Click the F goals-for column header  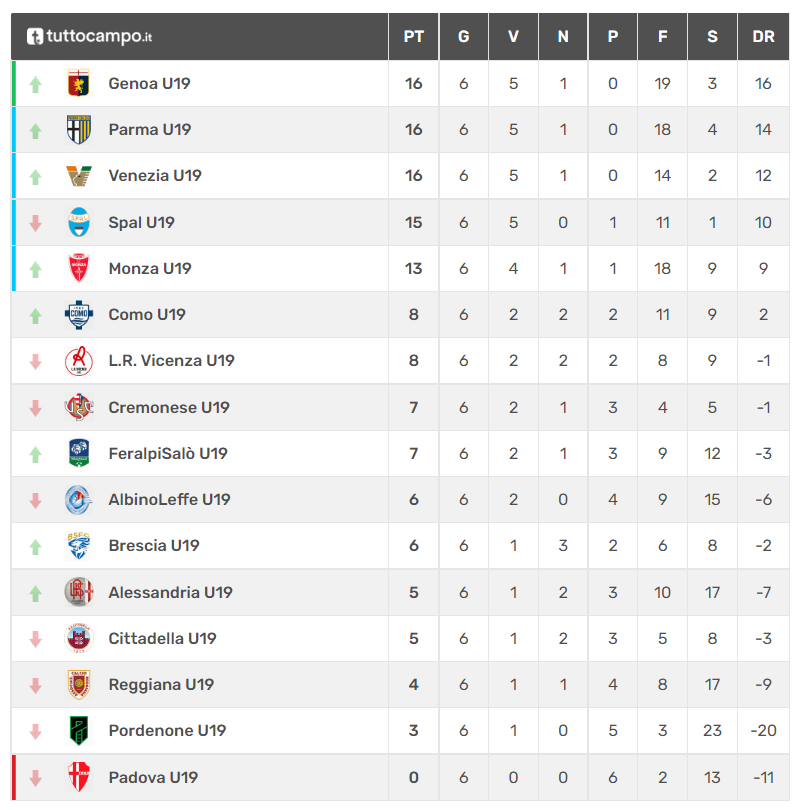(662, 37)
